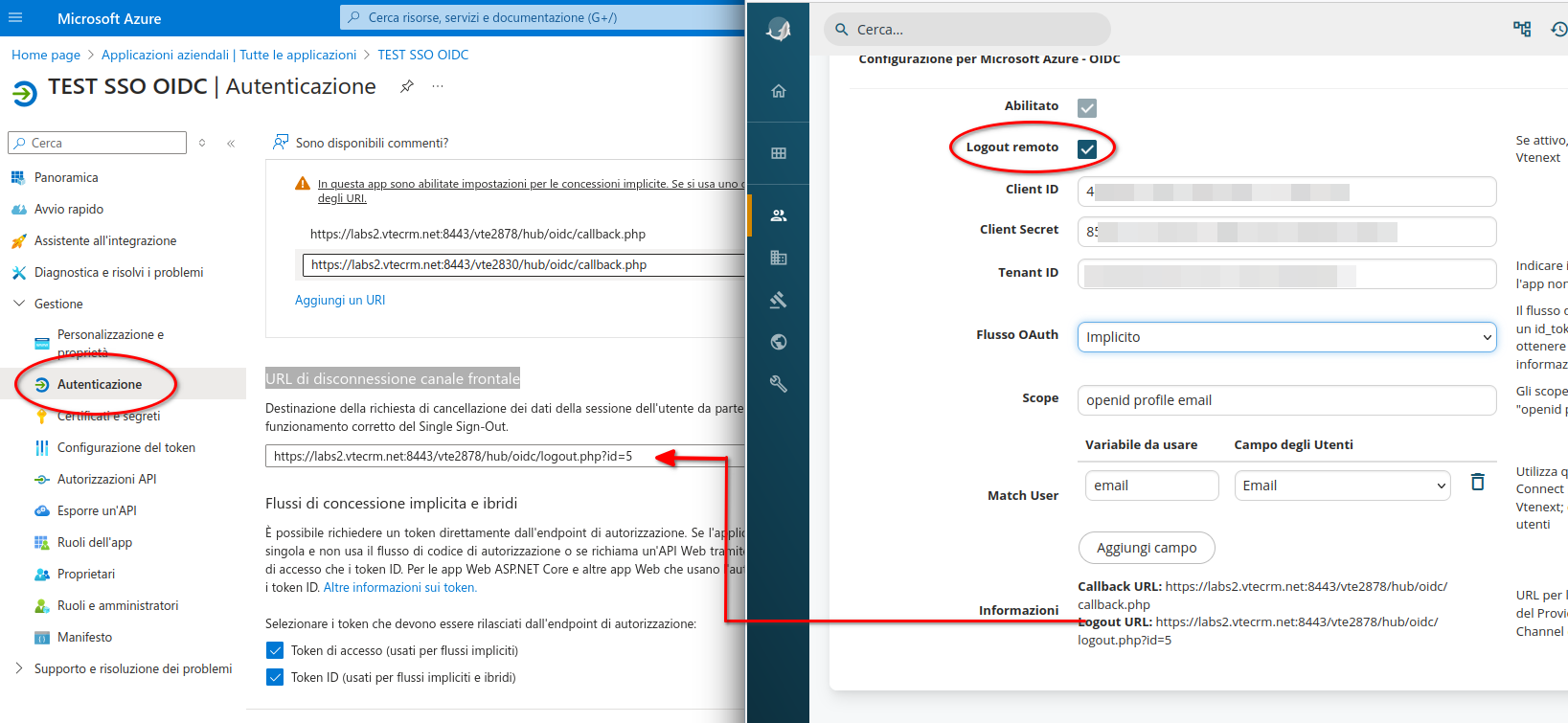Image resolution: width=1568 pixels, height=723 pixels.
Task: Open the Azure portal hamburger menu
Action: [x=15, y=17]
